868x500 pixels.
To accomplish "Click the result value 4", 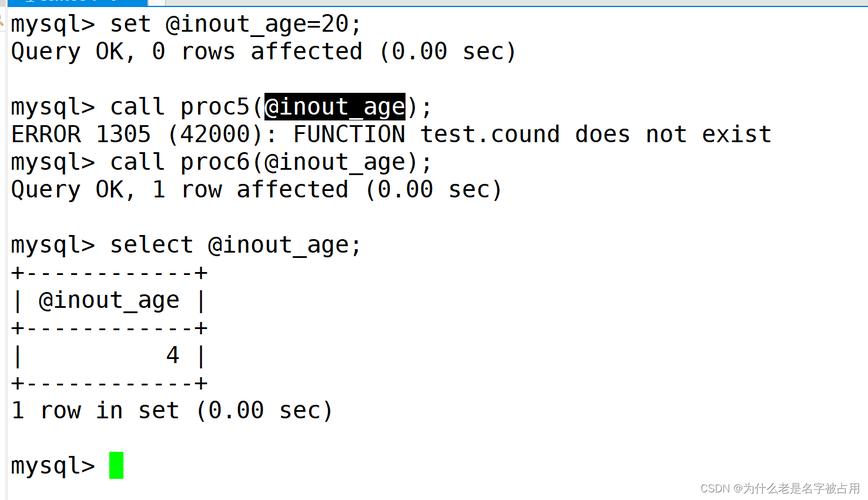I will point(173,355).
